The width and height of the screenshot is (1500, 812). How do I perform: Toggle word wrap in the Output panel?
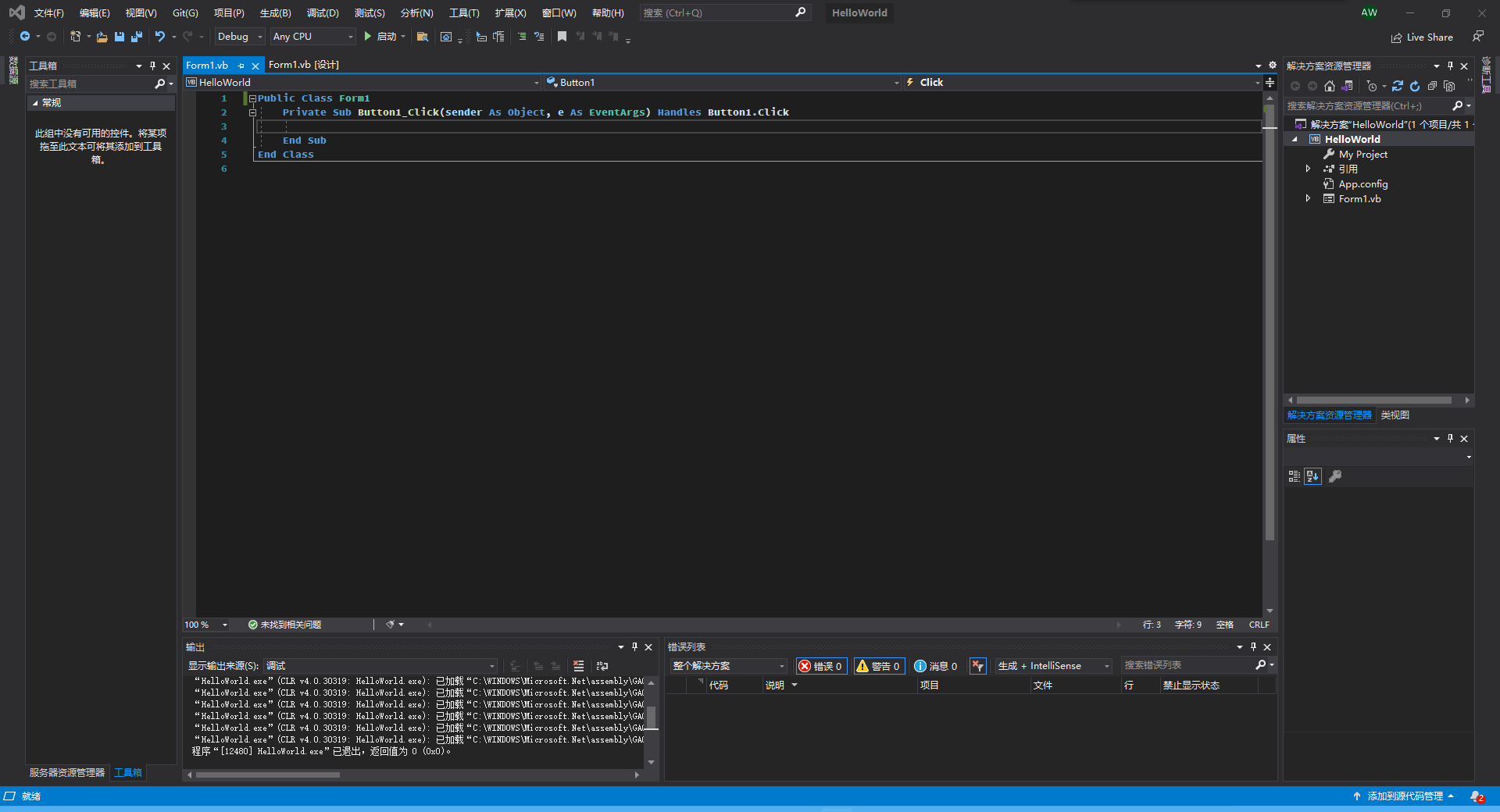coord(602,666)
